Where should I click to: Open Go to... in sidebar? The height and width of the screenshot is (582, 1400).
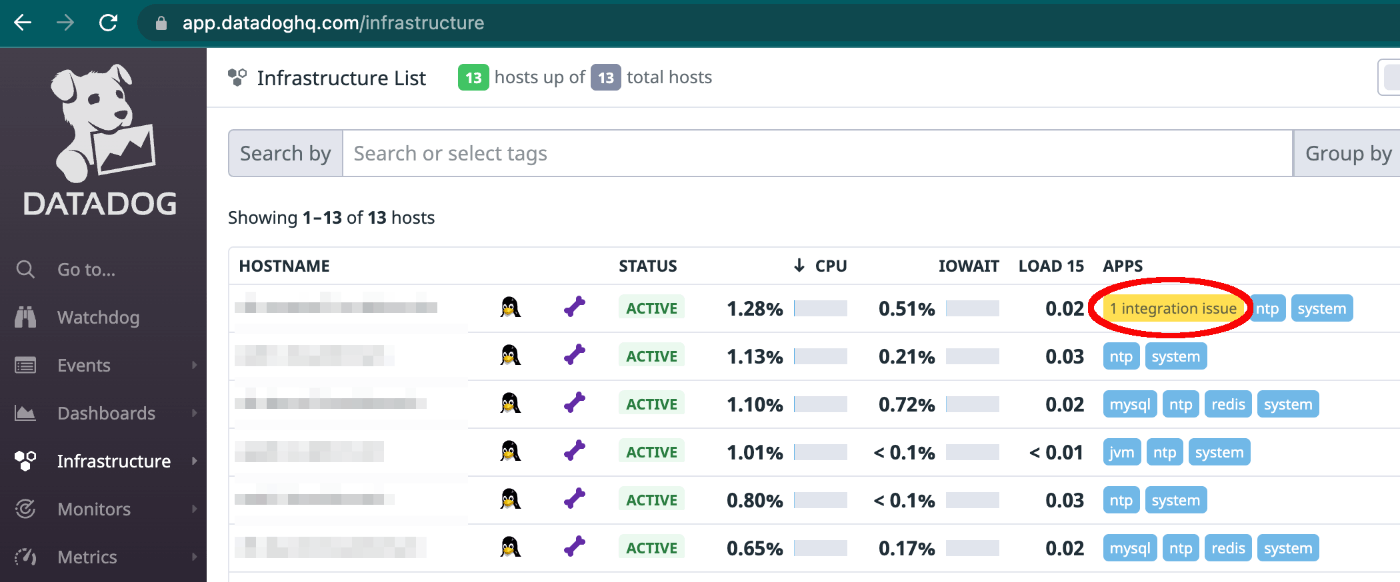tap(86, 269)
